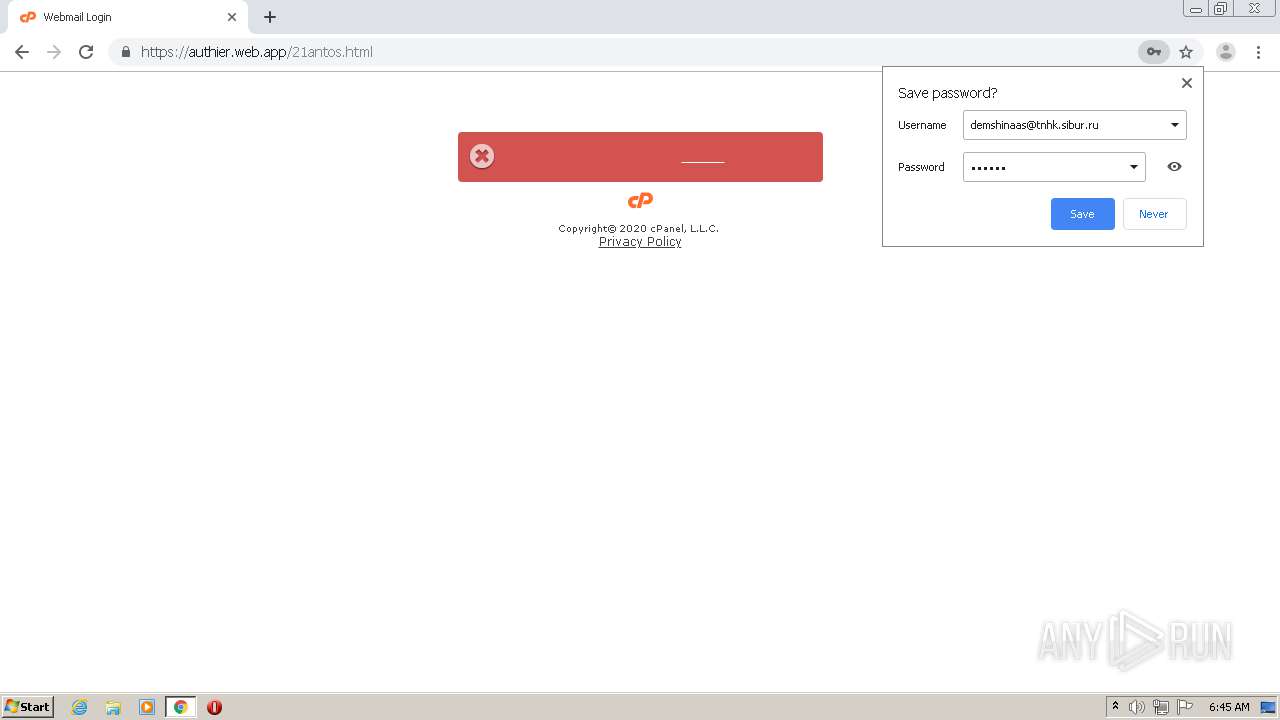
Task: Show the password with the eye icon
Action: click(x=1174, y=167)
